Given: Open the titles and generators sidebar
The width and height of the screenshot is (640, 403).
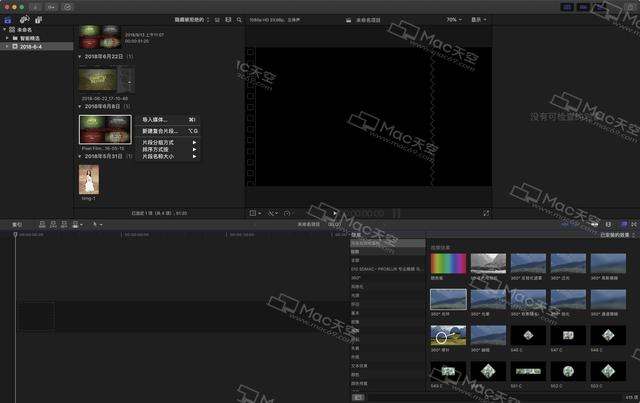Looking at the screenshot, I should click(x=38, y=20).
